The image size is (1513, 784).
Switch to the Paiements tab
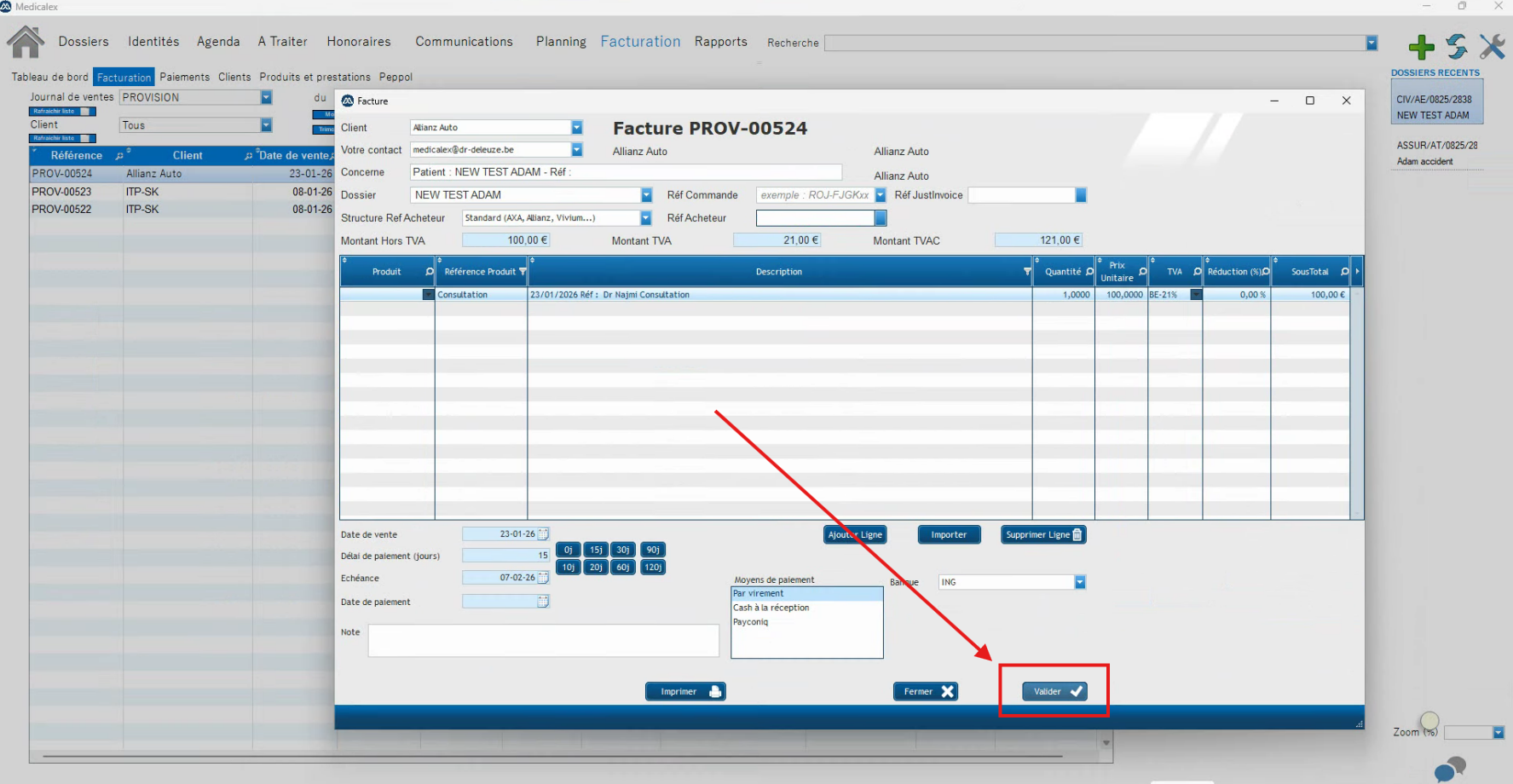(x=184, y=77)
